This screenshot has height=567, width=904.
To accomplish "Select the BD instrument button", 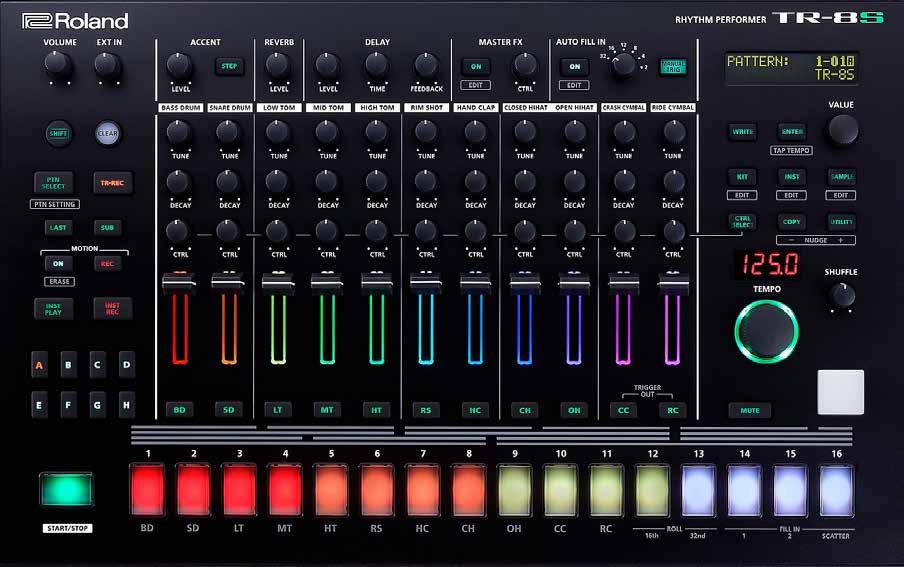I will pyautogui.click(x=179, y=410).
